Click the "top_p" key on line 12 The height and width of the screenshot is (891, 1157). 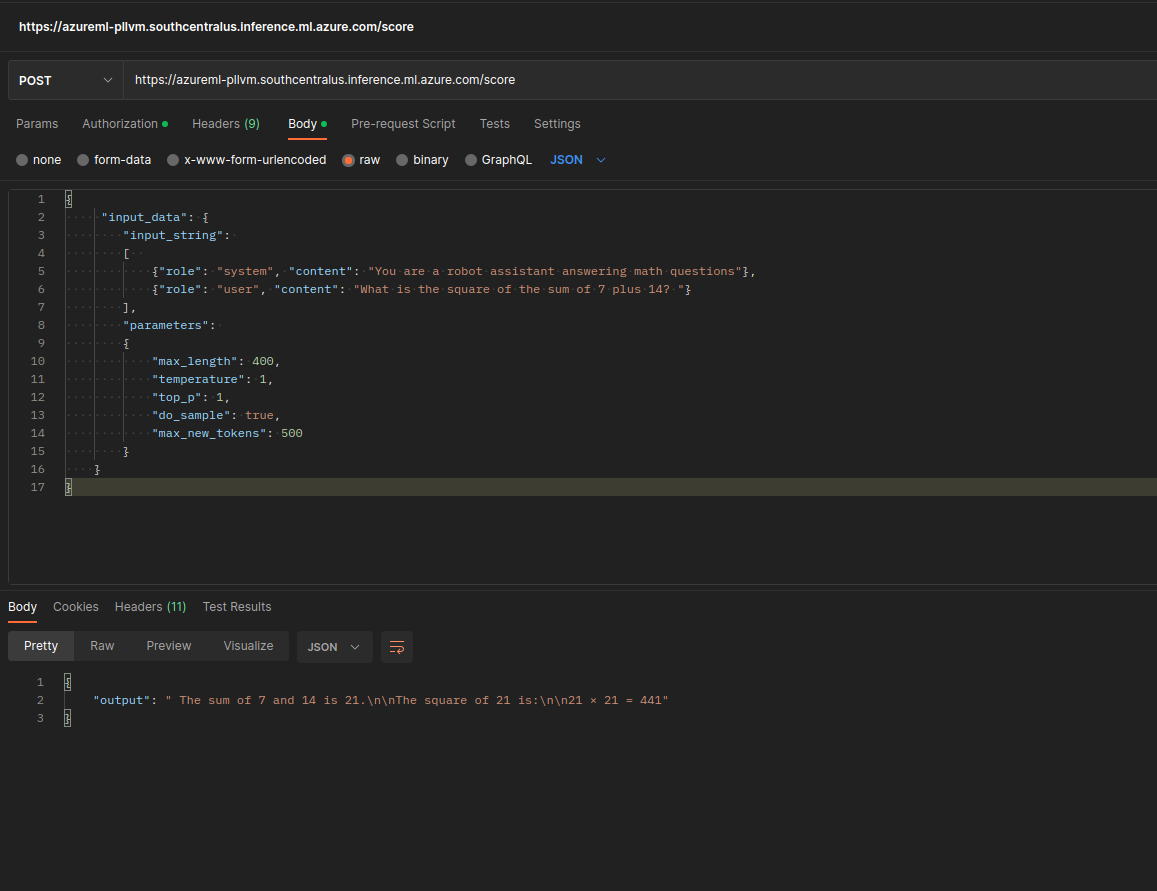176,398
